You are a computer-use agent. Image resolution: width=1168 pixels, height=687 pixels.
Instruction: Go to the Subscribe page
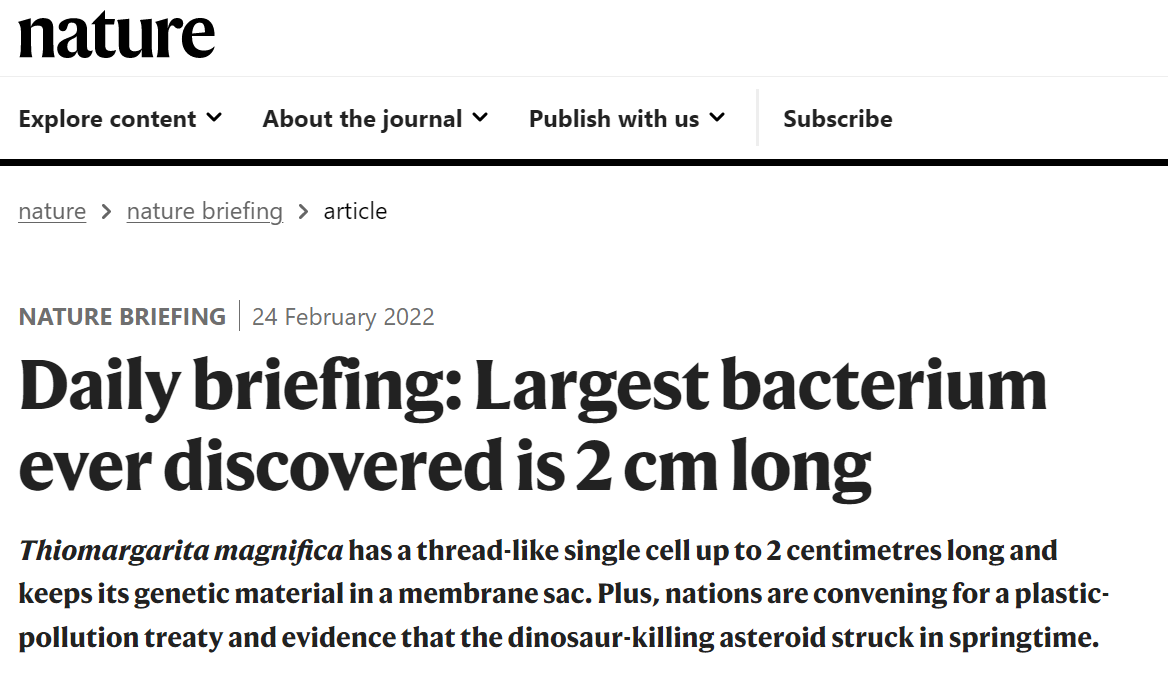pos(837,118)
